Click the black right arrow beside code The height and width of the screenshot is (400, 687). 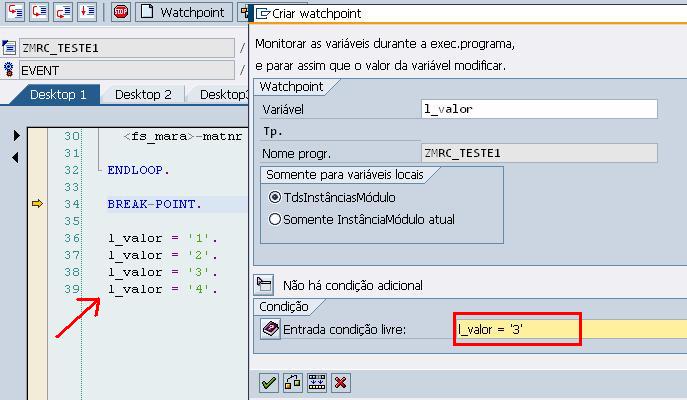coord(16,135)
